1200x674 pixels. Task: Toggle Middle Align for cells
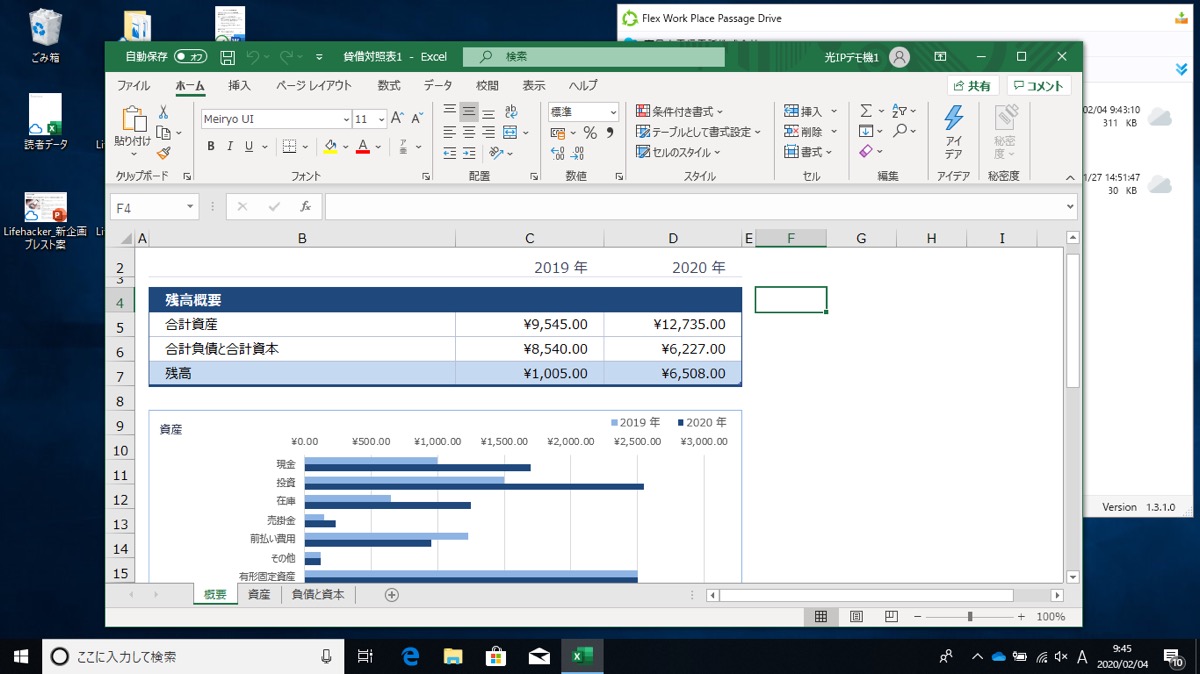(469, 111)
